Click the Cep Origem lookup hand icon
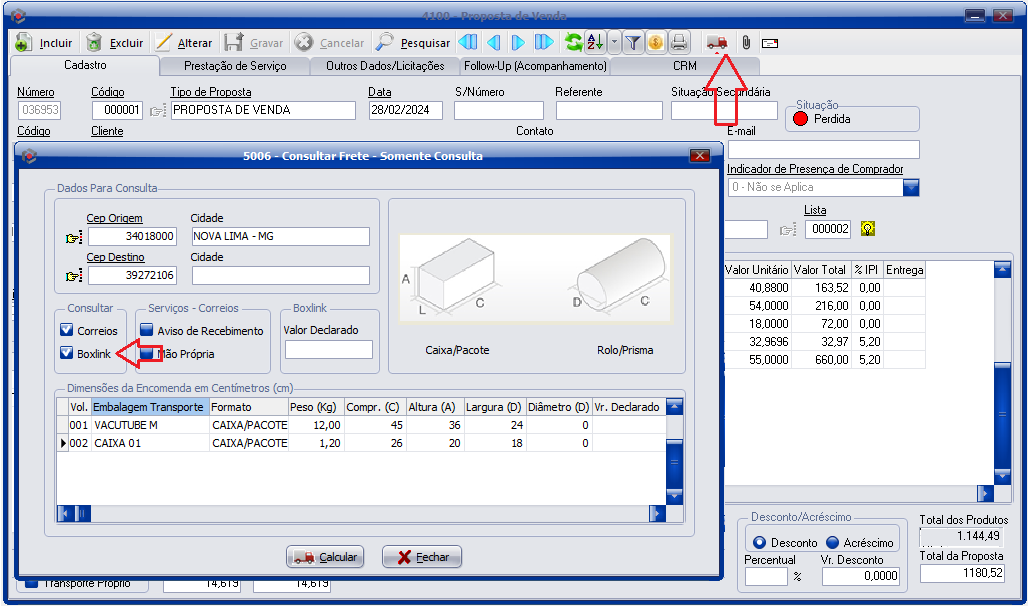Screen dimensions: 1028x606 74,237
